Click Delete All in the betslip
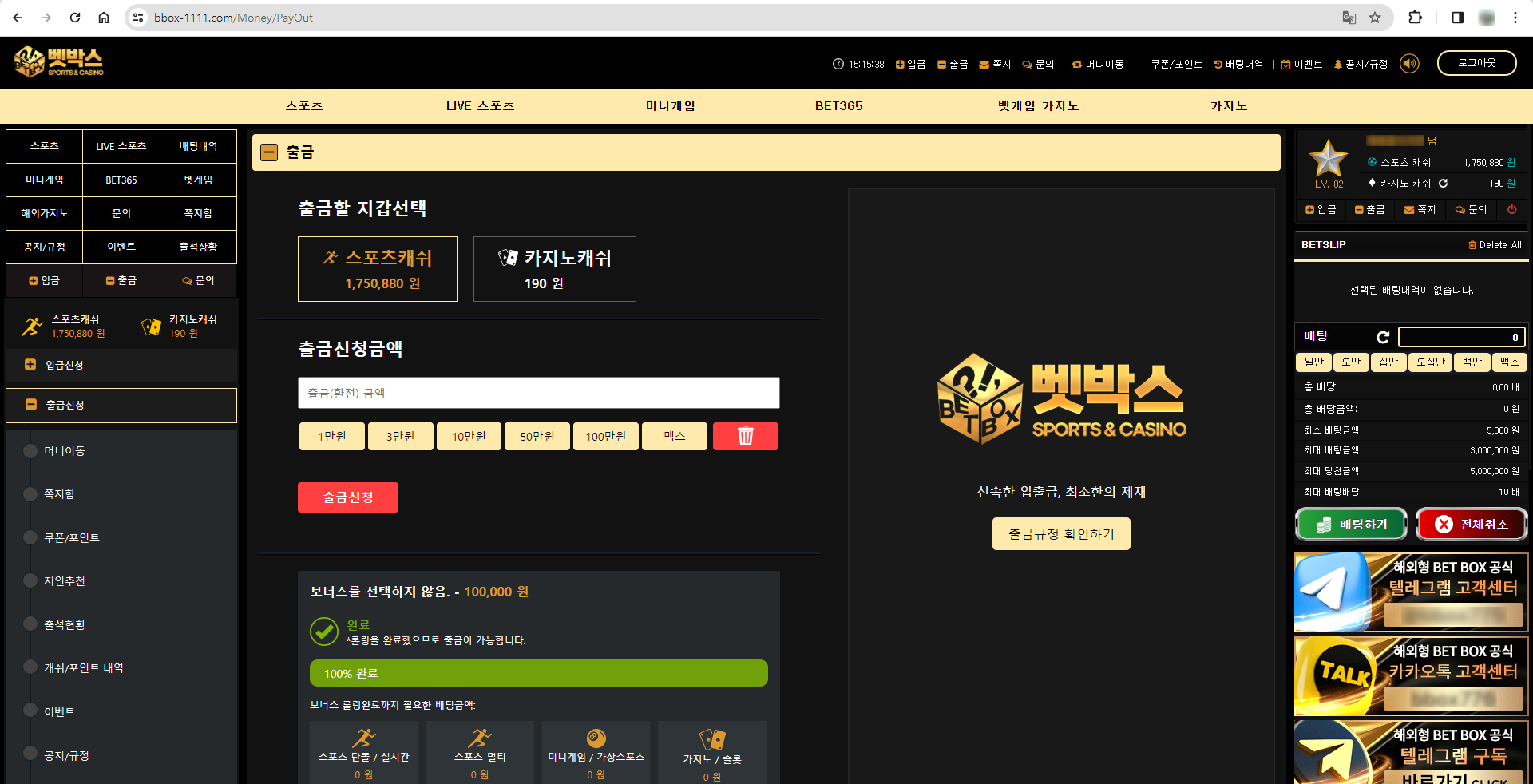This screenshot has height=784, width=1533. 1495,245
